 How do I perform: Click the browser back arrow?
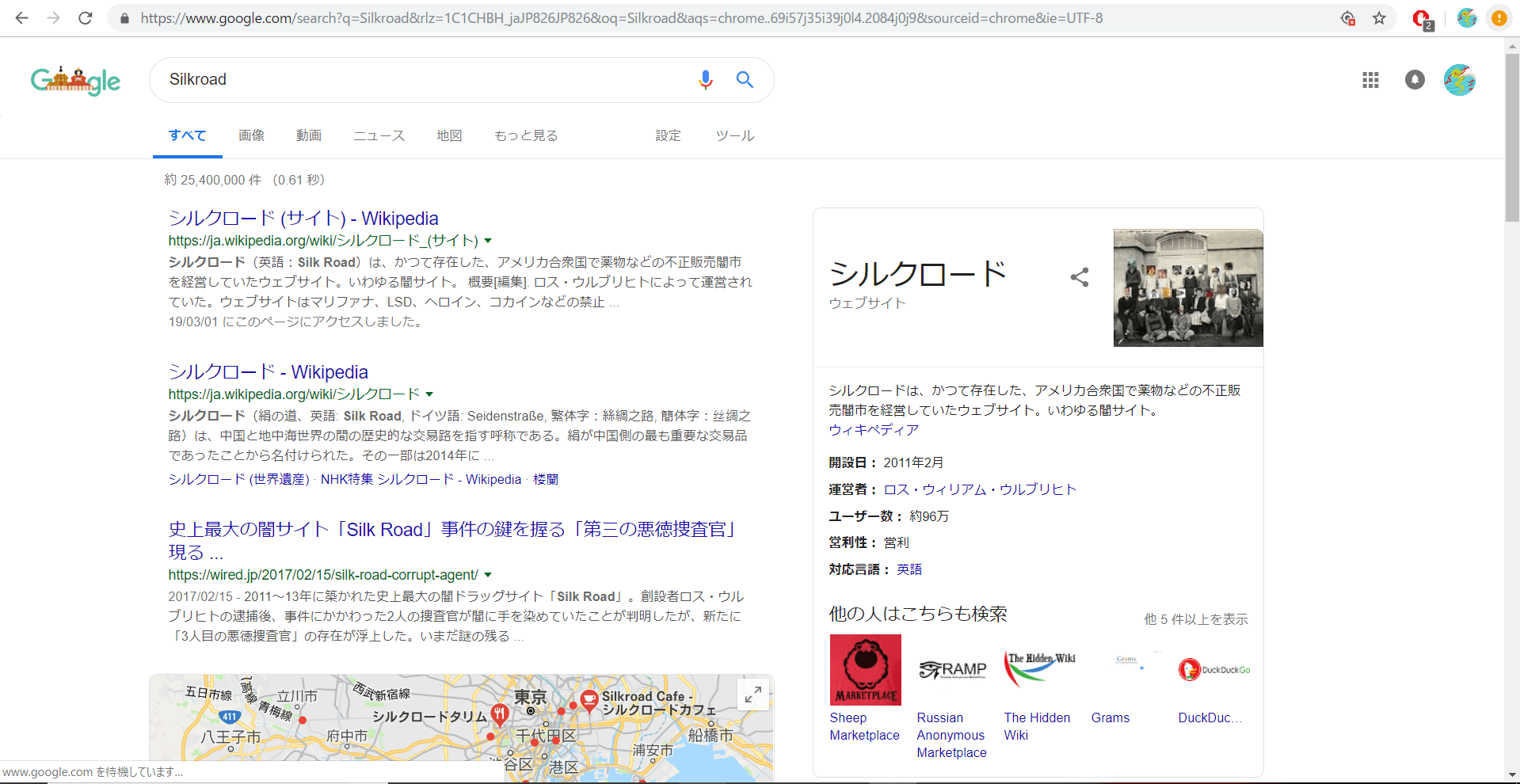(21, 17)
